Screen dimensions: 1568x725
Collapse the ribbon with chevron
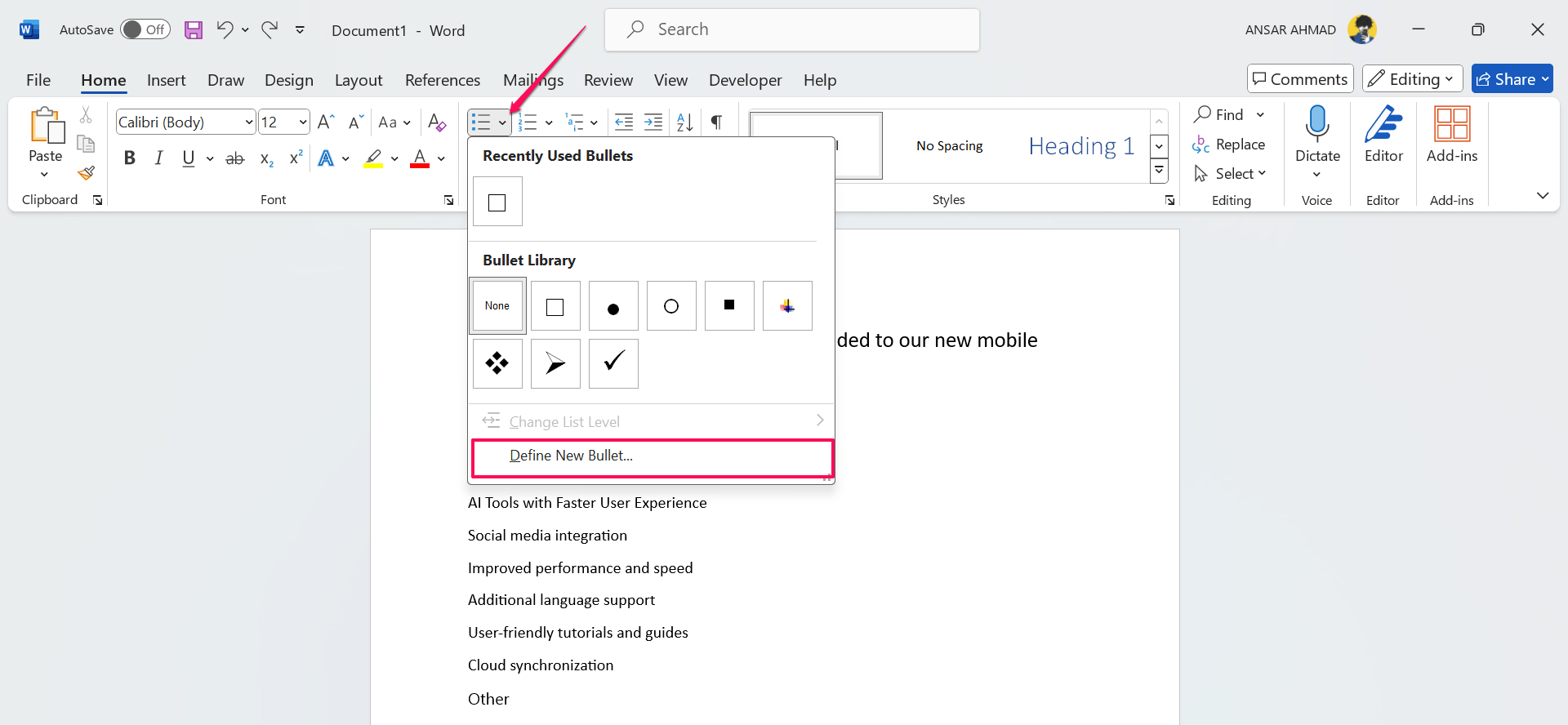1543,195
